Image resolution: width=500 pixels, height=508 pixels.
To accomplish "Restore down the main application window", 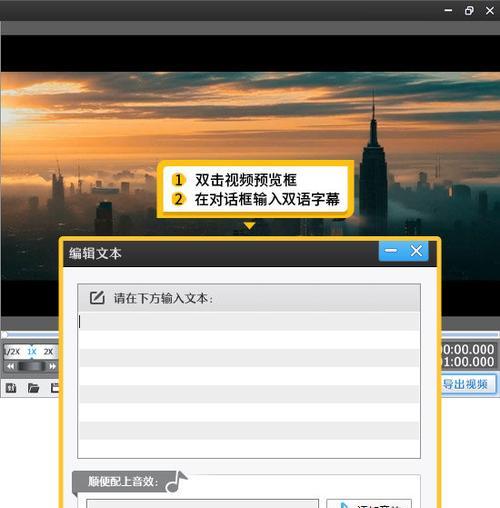I will click(x=469, y=11).
